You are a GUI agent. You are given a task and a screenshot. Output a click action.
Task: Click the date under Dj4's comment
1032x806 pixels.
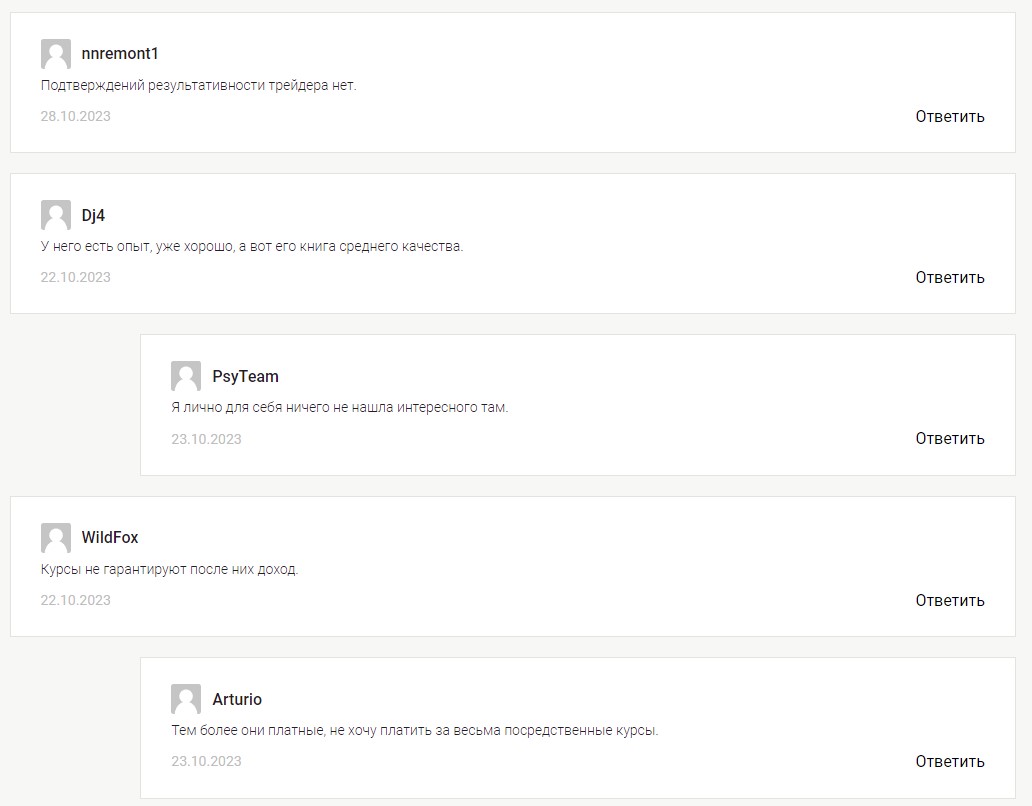(x=76, y=278)
